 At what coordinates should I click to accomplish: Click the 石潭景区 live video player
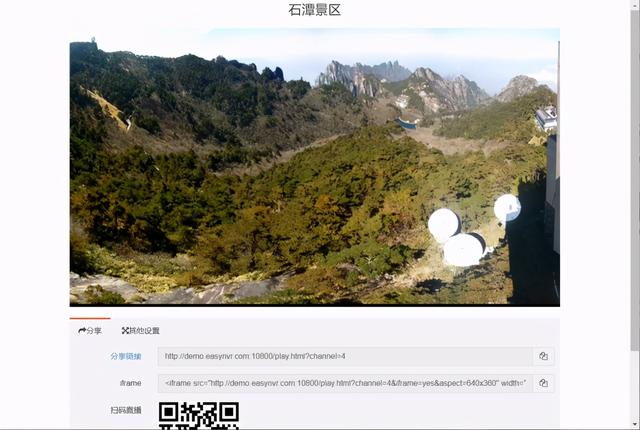point(315,167)
